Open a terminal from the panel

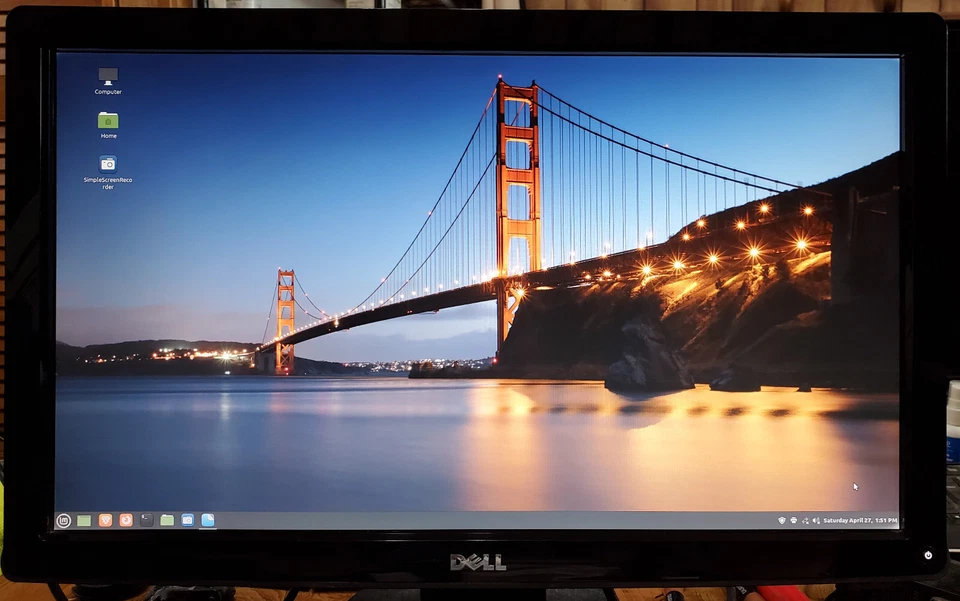(147, 520)
